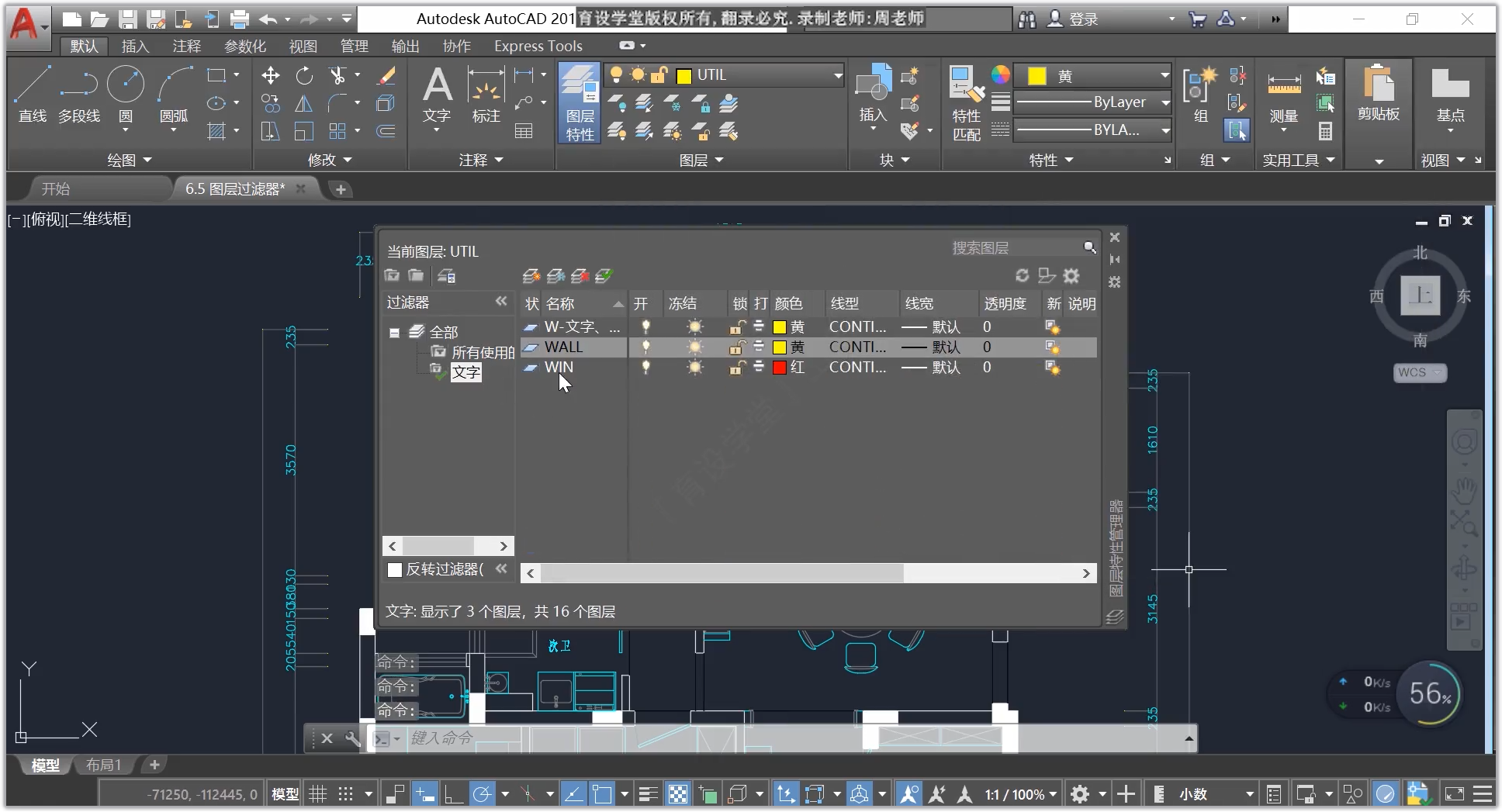1502x812 pixels.
Task: Click New Group Filter icon
Action: [416, 275]
